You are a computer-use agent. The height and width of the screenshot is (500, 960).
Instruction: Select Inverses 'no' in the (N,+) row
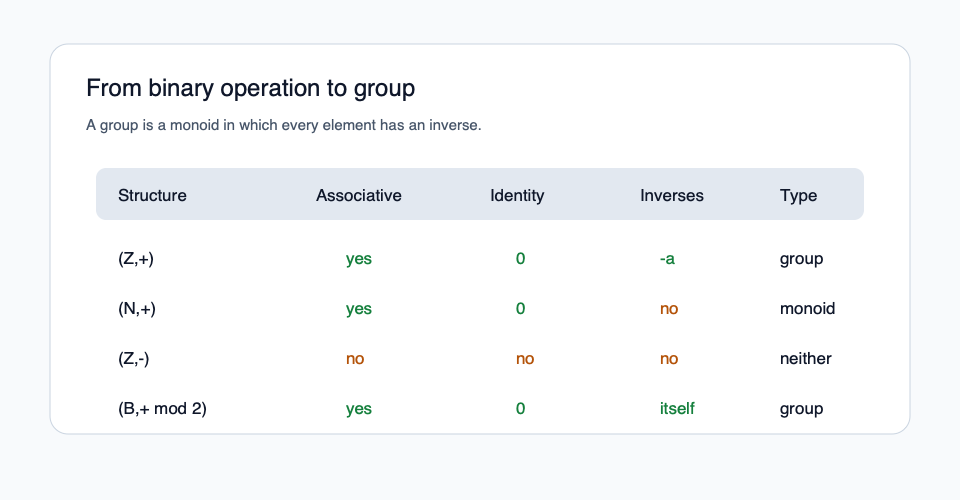click(x=669, y=309)
